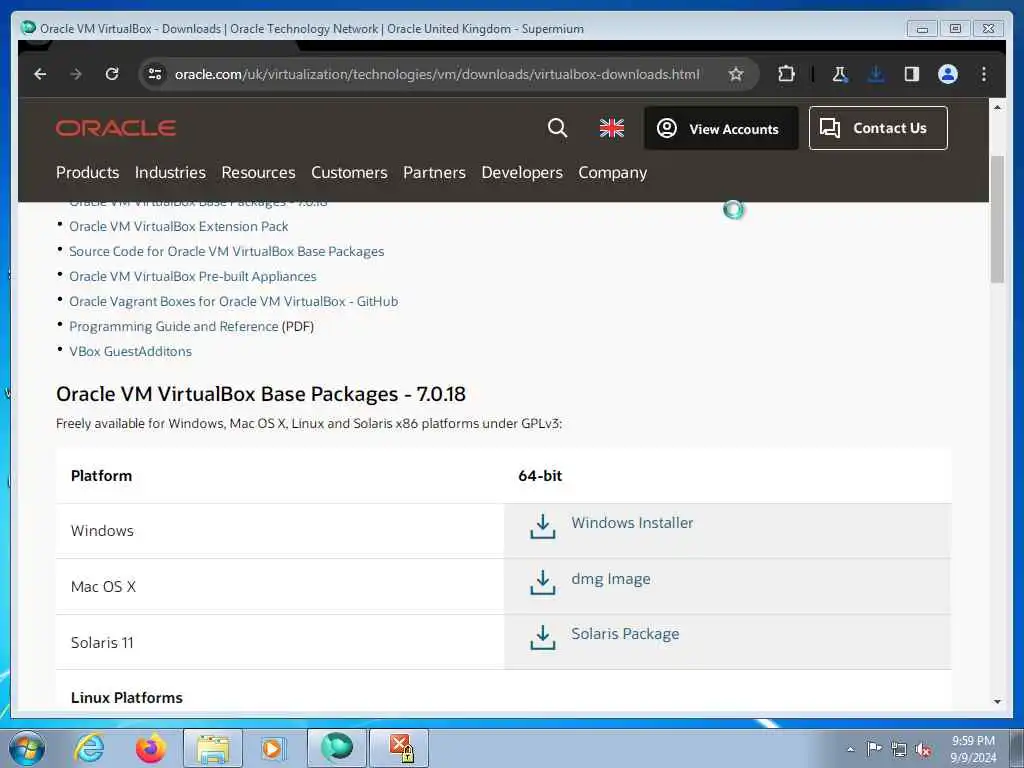This screenshot has width=1024, height=768.
Task: Download the dmg Image link
Action: (611, 579)
